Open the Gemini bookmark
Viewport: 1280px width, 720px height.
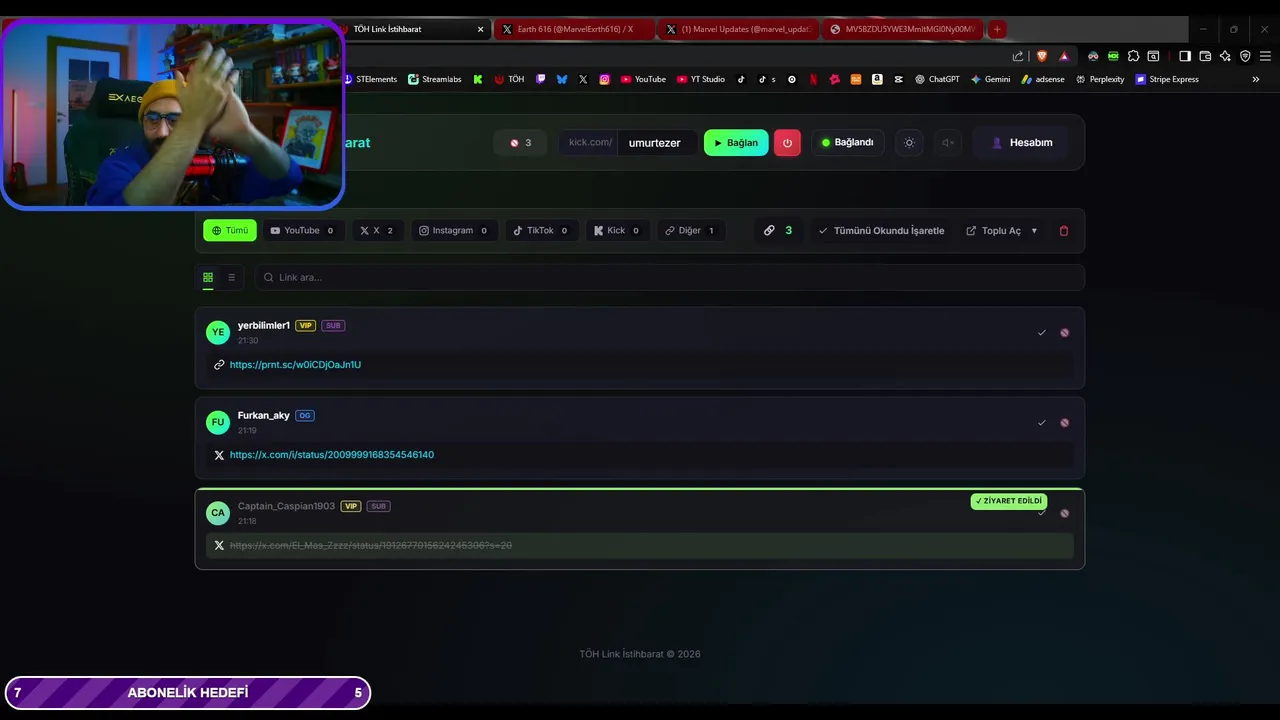click(x=990, y=79)
